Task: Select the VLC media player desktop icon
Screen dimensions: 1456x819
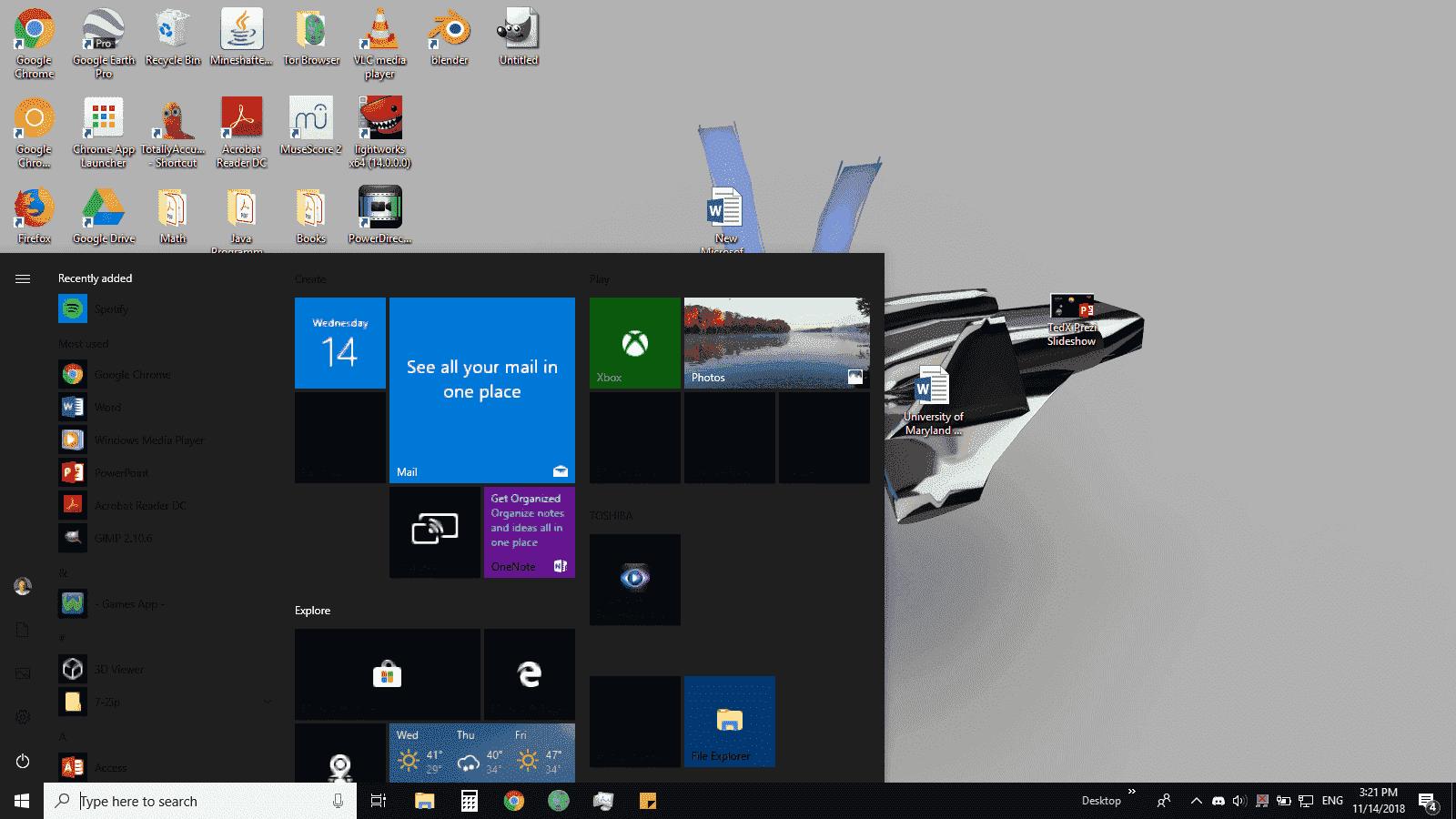Action: coord(380,44)
